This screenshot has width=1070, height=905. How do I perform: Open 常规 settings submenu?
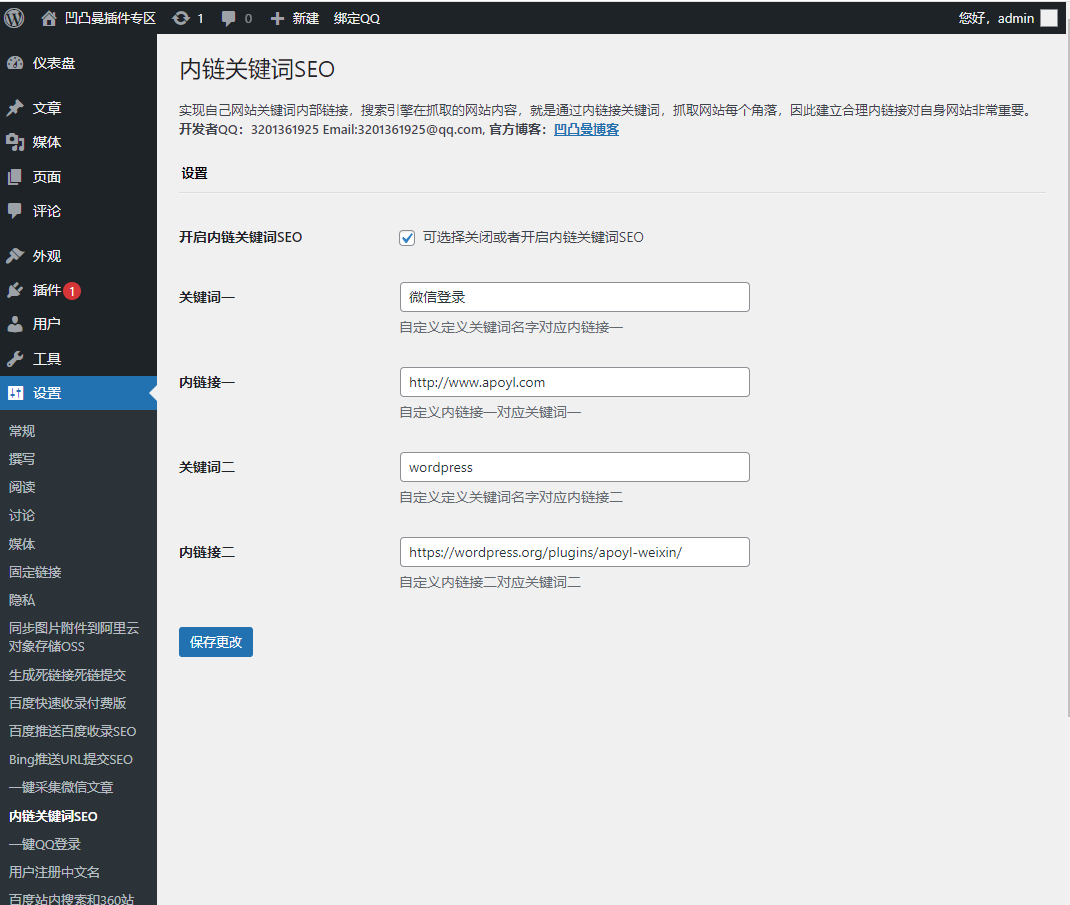pyautogui.click(x=22, y=431)
